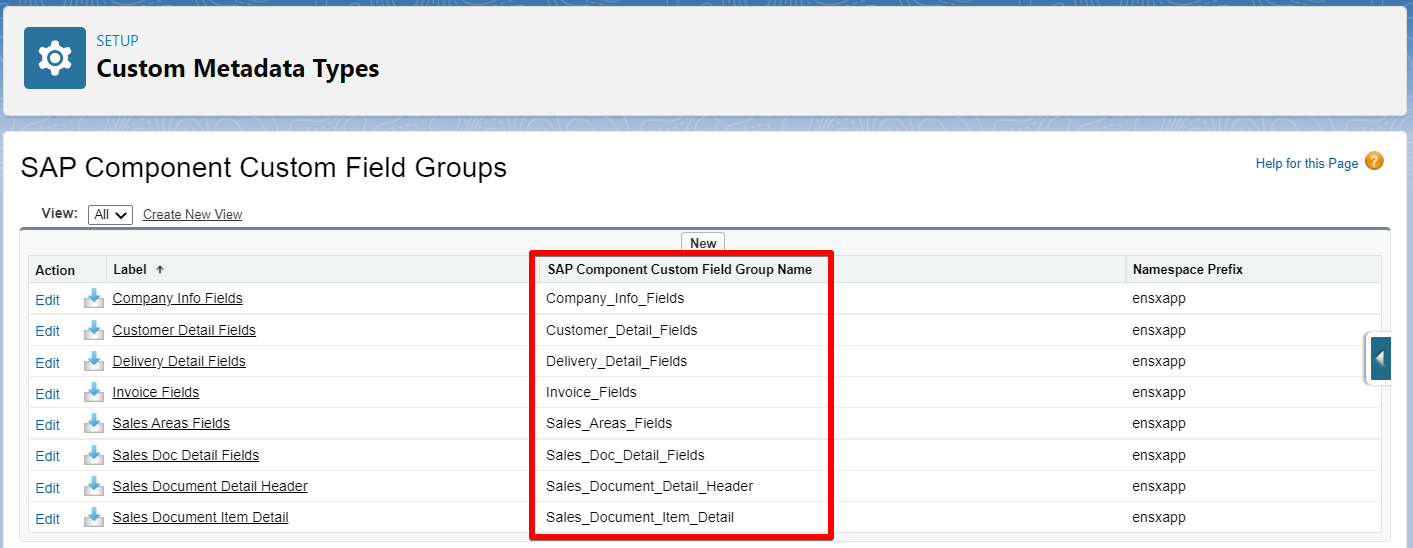
Task: Open the Sales Doc Detail Fields label link
Action: click(x=185, y=455)
